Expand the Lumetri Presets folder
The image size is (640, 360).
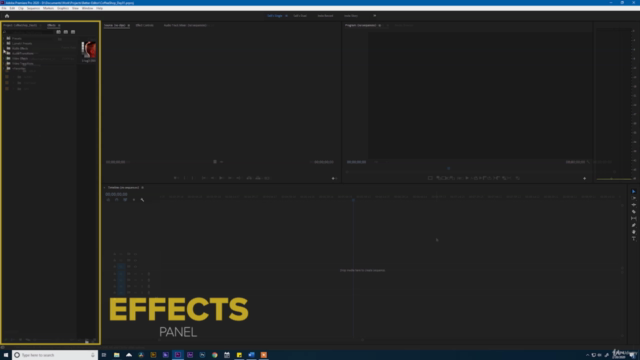tap(4, 43)
